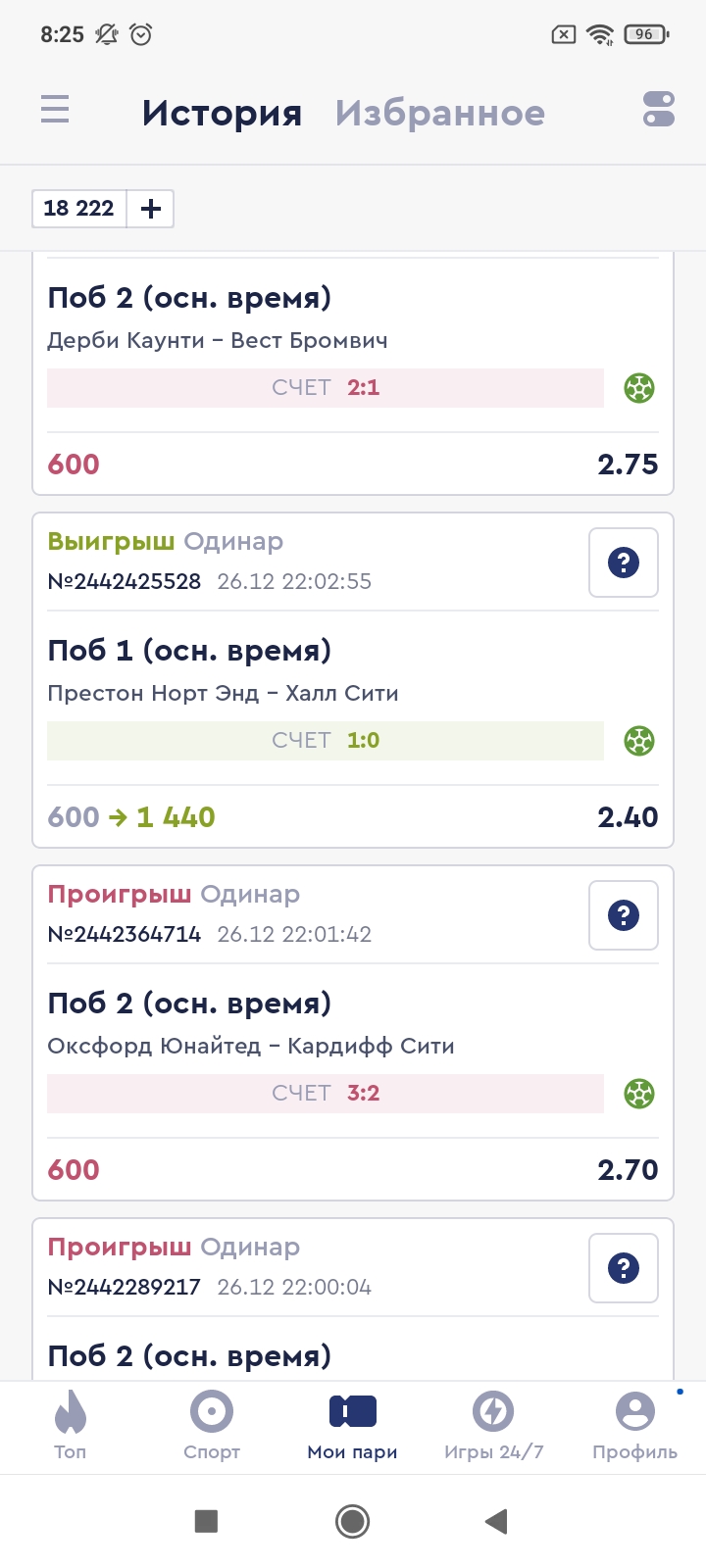Select the История tab
Viewport: 706px width, 1568px height.
[222, 114]
